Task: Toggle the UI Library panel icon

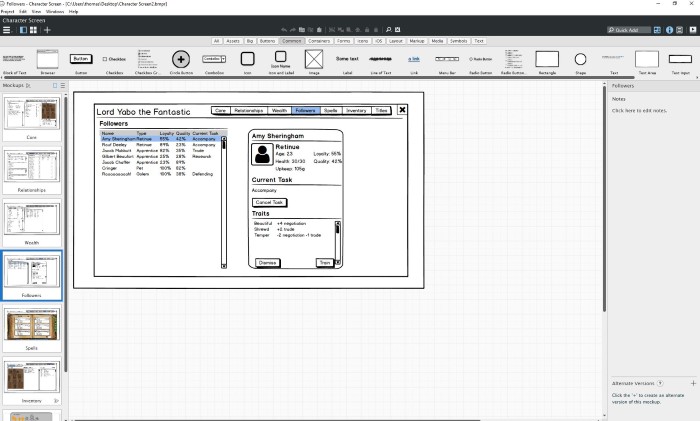Action: point(657,30)
